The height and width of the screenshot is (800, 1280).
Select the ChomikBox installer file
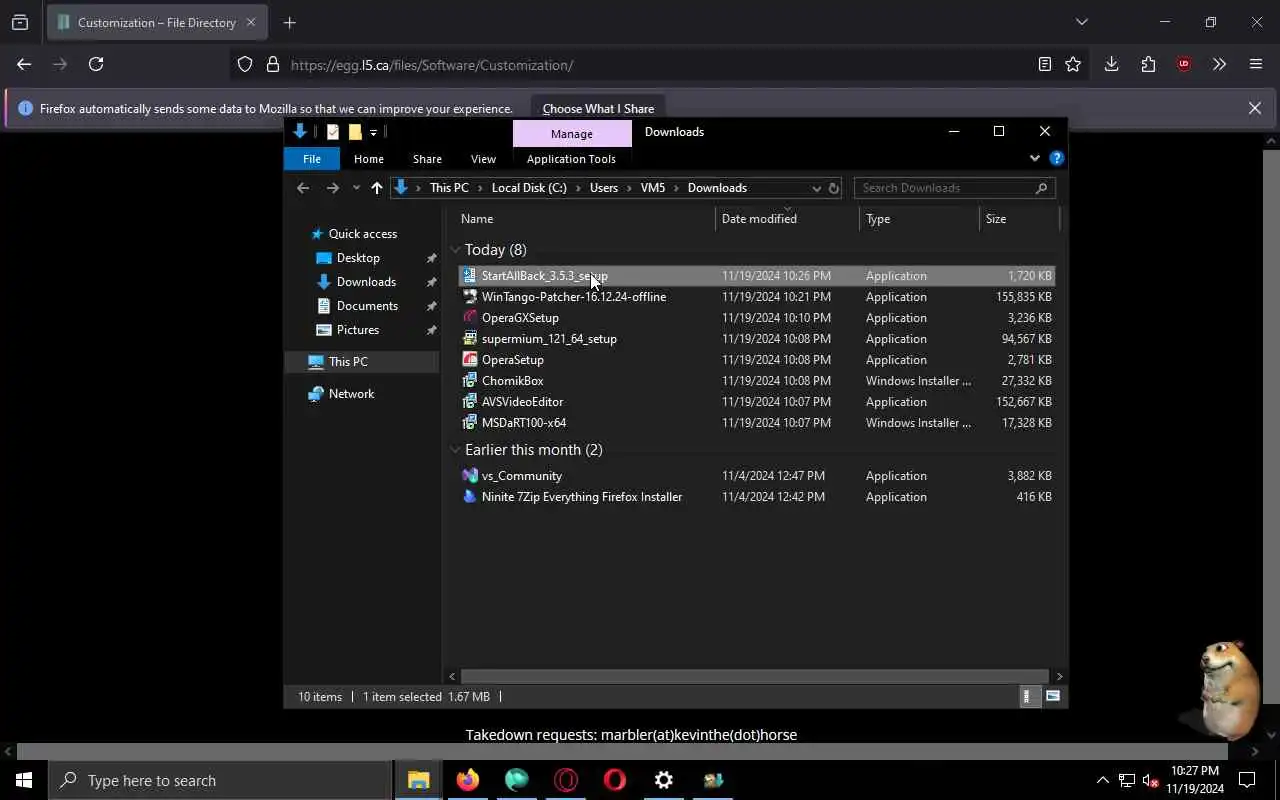[756, 381]
